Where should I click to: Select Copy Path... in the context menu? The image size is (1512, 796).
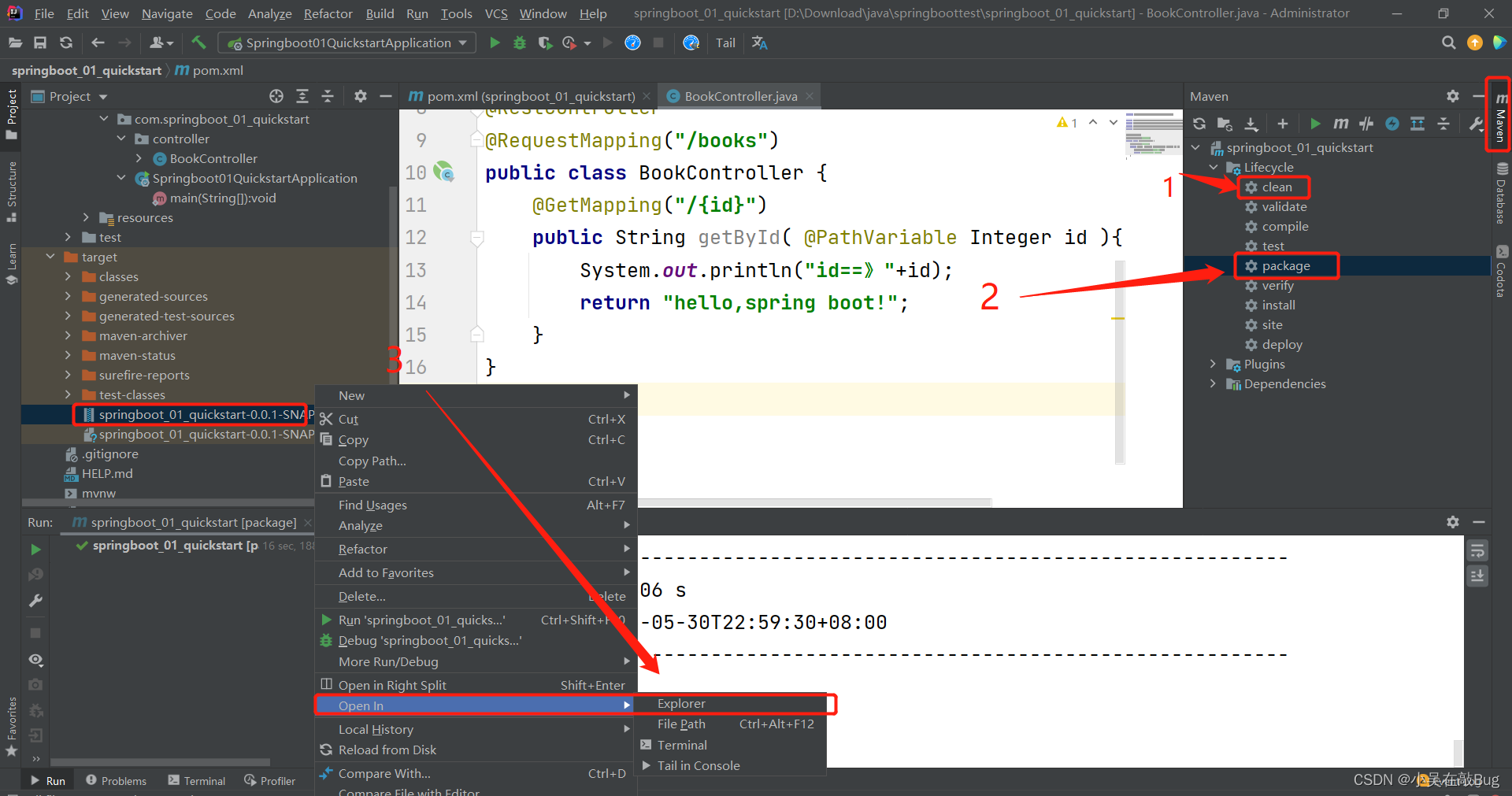click(476, 461)
